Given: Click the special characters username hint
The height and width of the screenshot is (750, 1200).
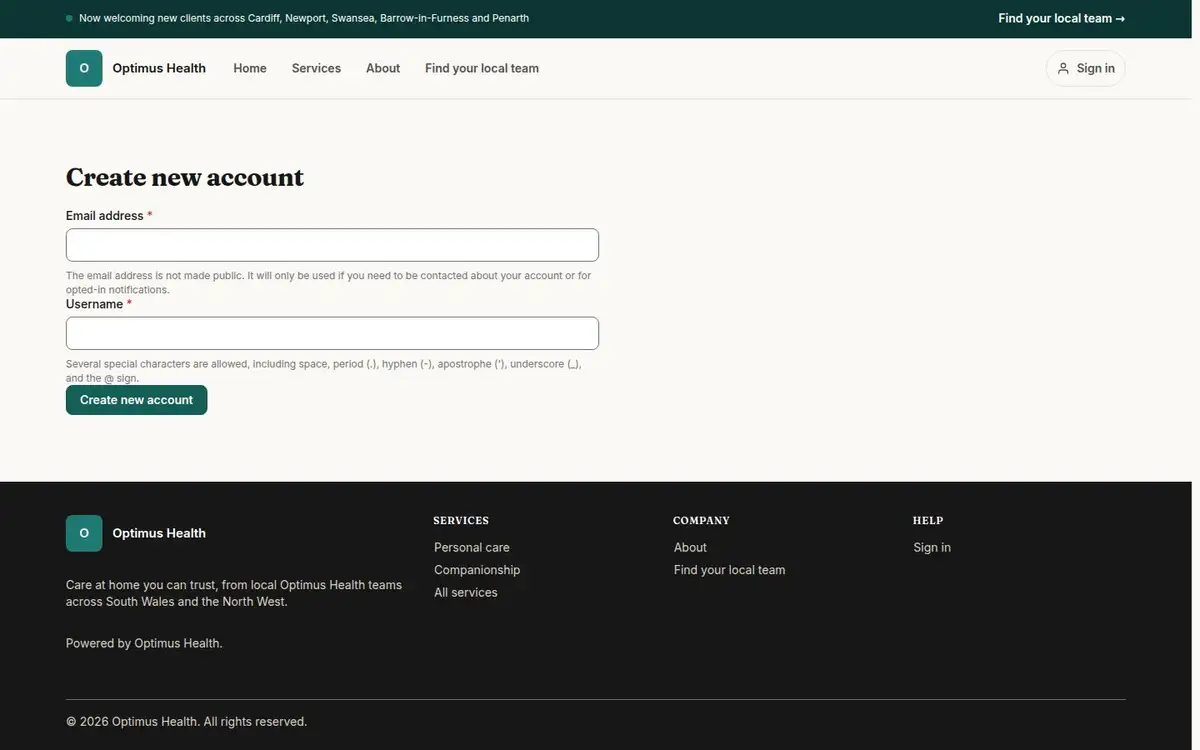Looking at the screenshot, I should point(324,371).
